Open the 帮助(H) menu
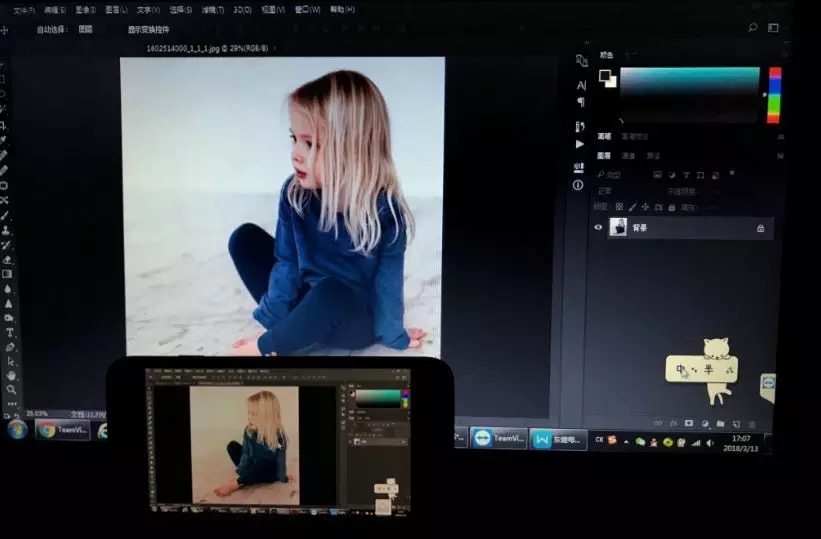The width and height of the screenshot is (821, 539). 342,9
